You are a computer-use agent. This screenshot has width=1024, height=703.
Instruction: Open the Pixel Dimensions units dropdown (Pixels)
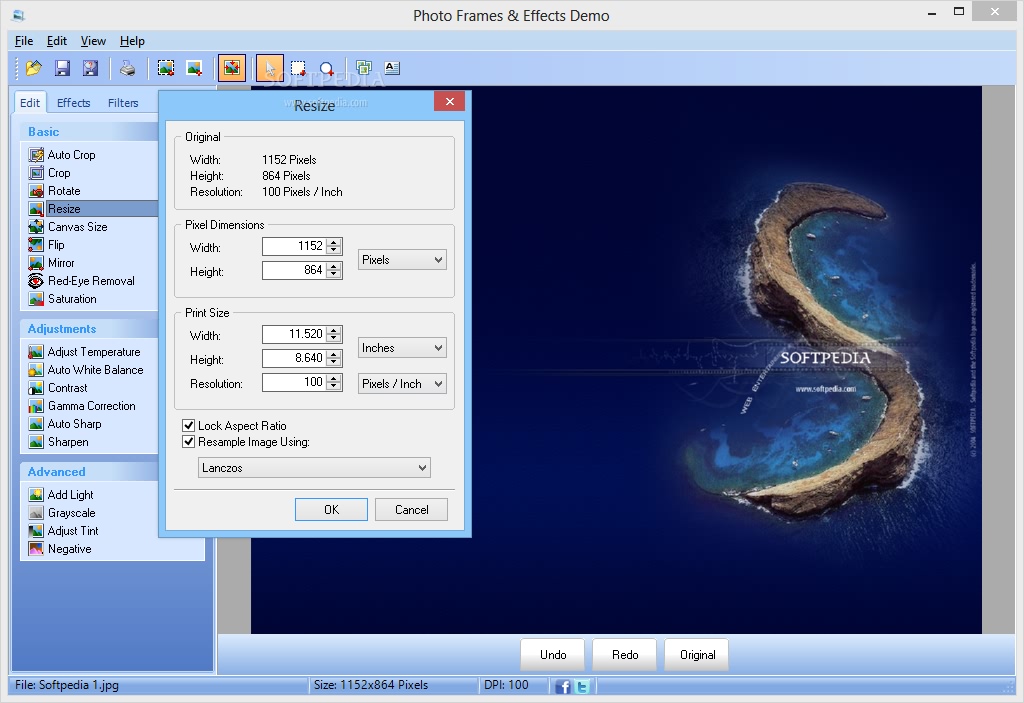[402, 259]
